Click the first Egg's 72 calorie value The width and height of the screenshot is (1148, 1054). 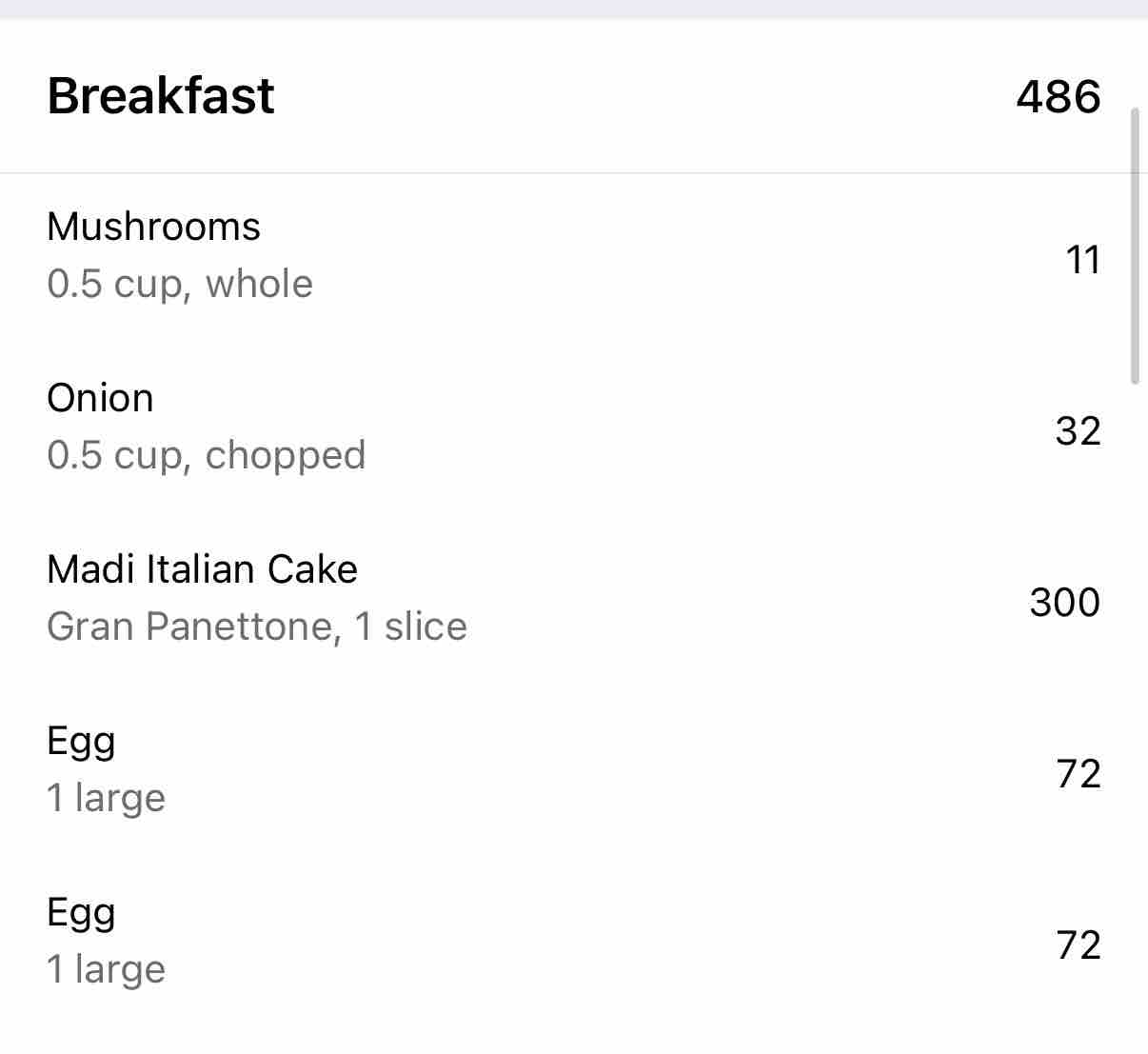(1079, 774)
